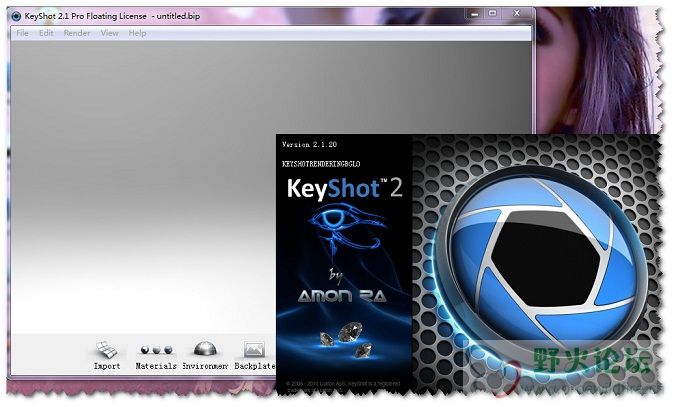Click the KeyShot 2 logo text on splash
674x407 pixels.
tap(345, 188)
